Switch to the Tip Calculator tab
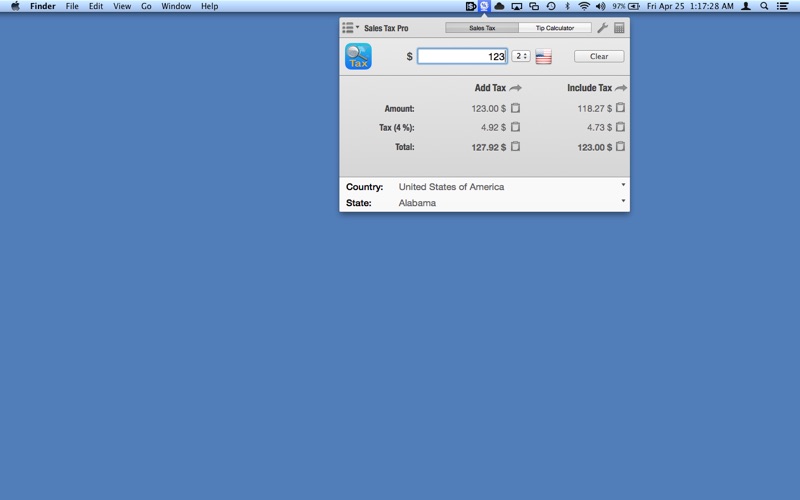 point(555,28)
